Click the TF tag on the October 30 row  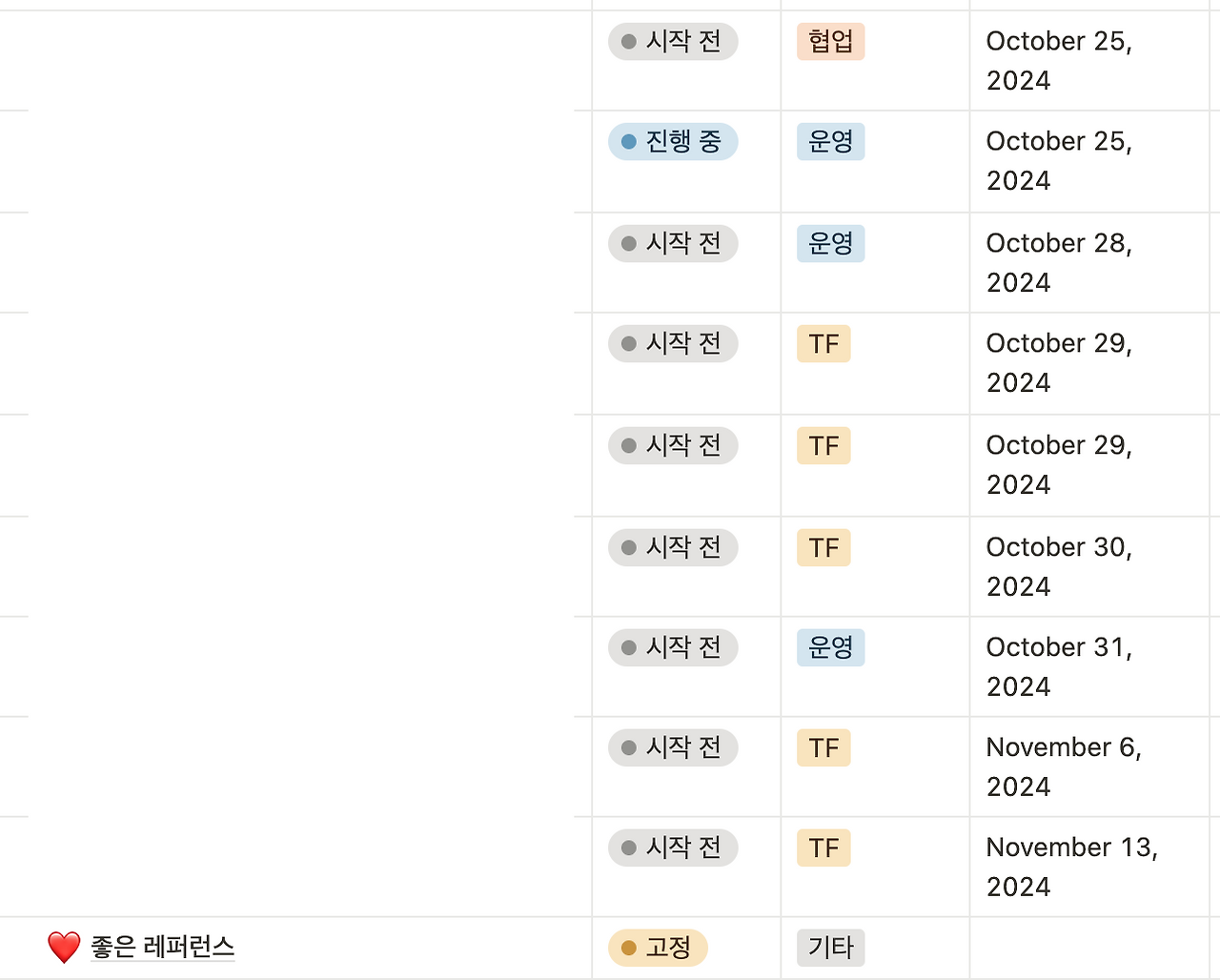823,547
